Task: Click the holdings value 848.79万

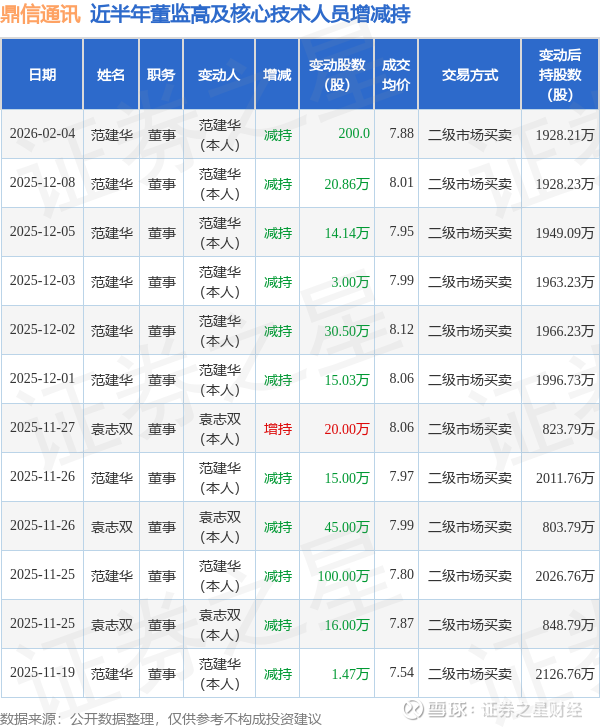Action: coord(568,625)
